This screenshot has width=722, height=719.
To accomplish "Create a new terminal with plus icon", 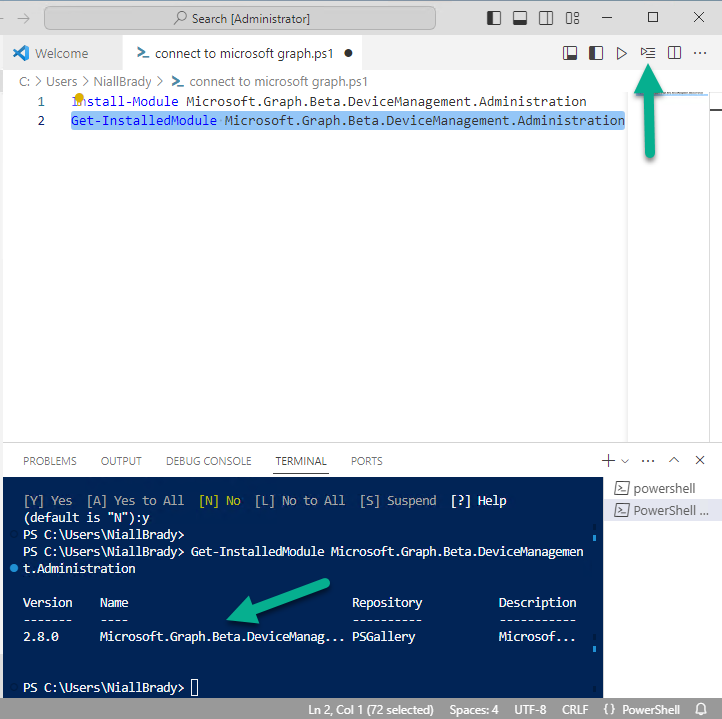I will (608, 460).
